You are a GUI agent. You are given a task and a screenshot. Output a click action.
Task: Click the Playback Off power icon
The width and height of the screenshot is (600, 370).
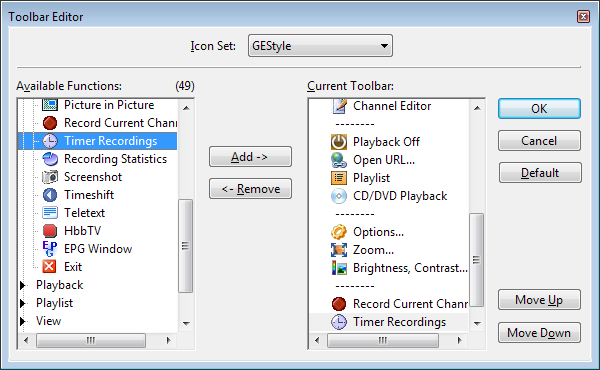(339, 142)
